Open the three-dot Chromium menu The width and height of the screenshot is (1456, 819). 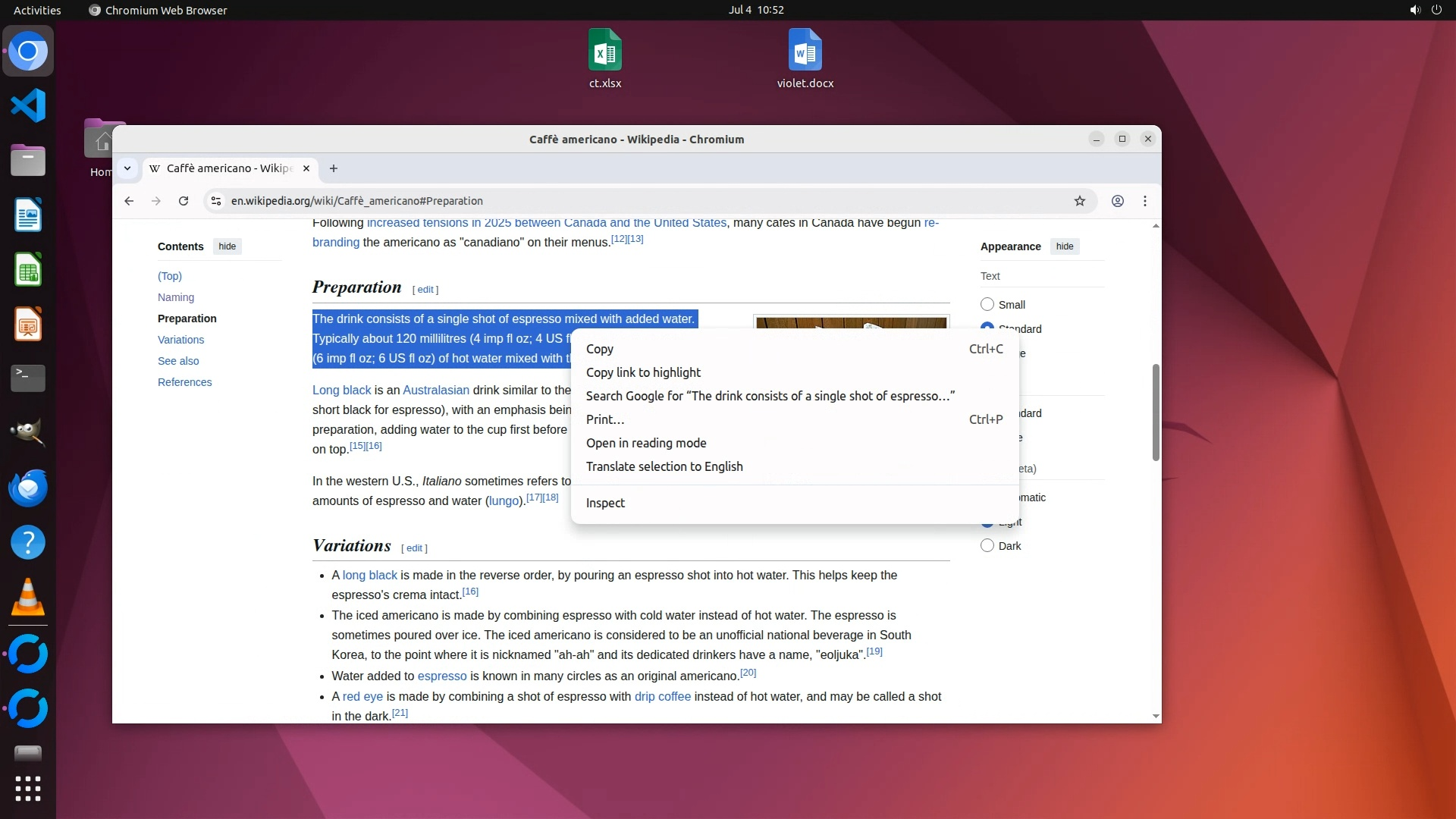pos(1145,201)
